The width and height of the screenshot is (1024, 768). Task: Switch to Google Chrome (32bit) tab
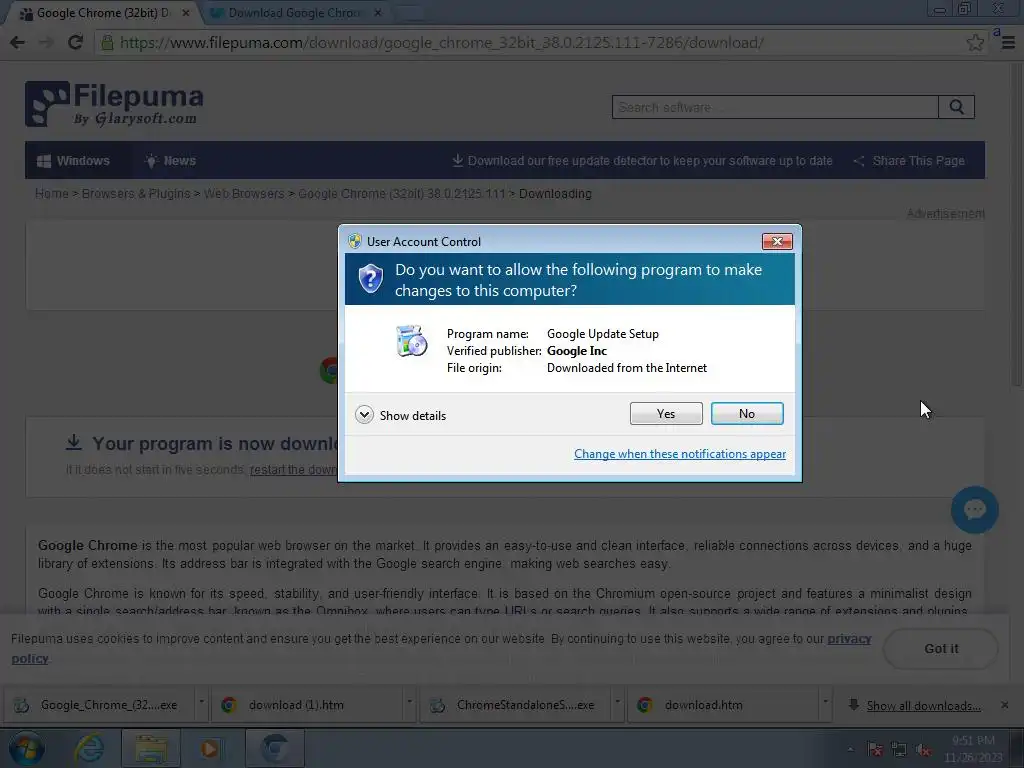click(x=101, y=13)
